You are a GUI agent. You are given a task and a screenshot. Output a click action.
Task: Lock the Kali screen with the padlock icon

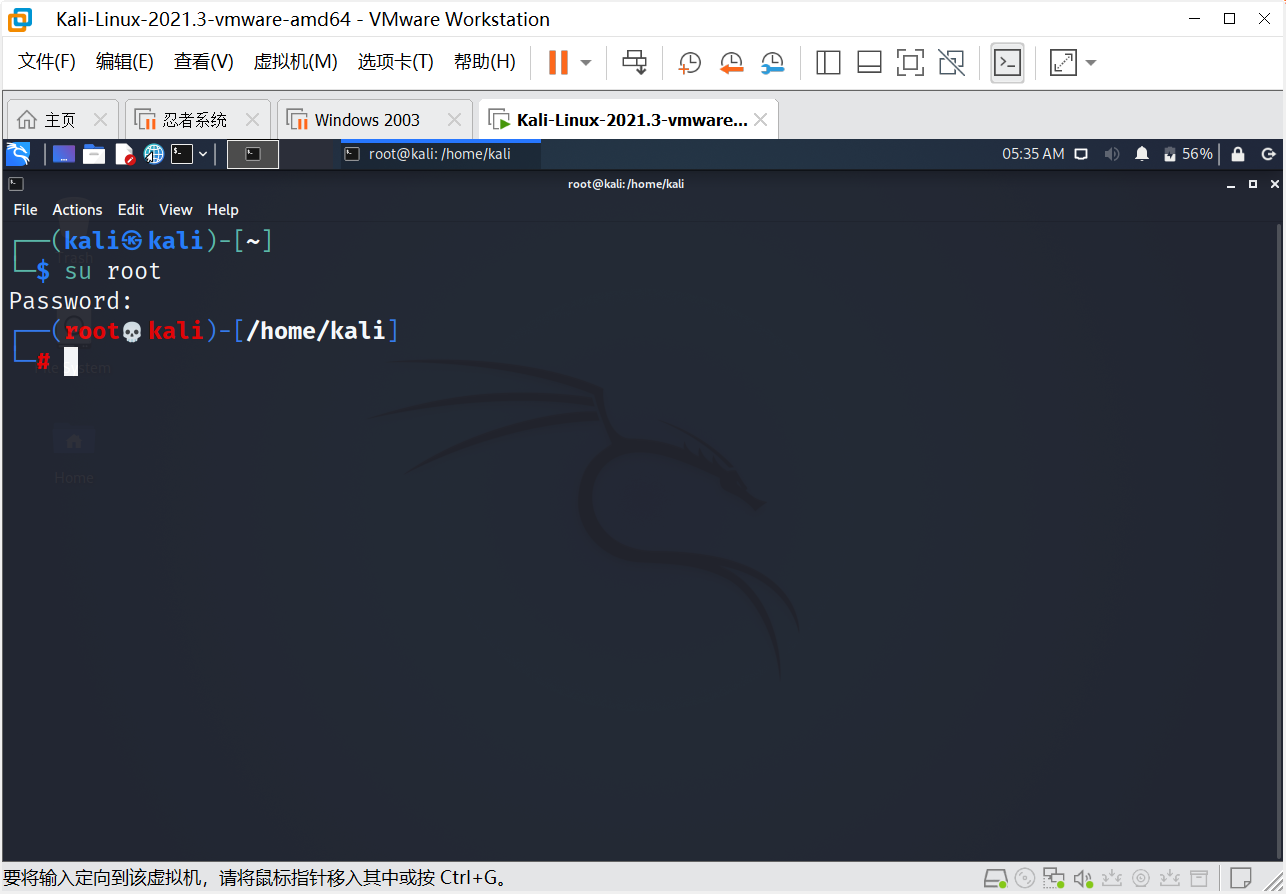click(1238, 154)
